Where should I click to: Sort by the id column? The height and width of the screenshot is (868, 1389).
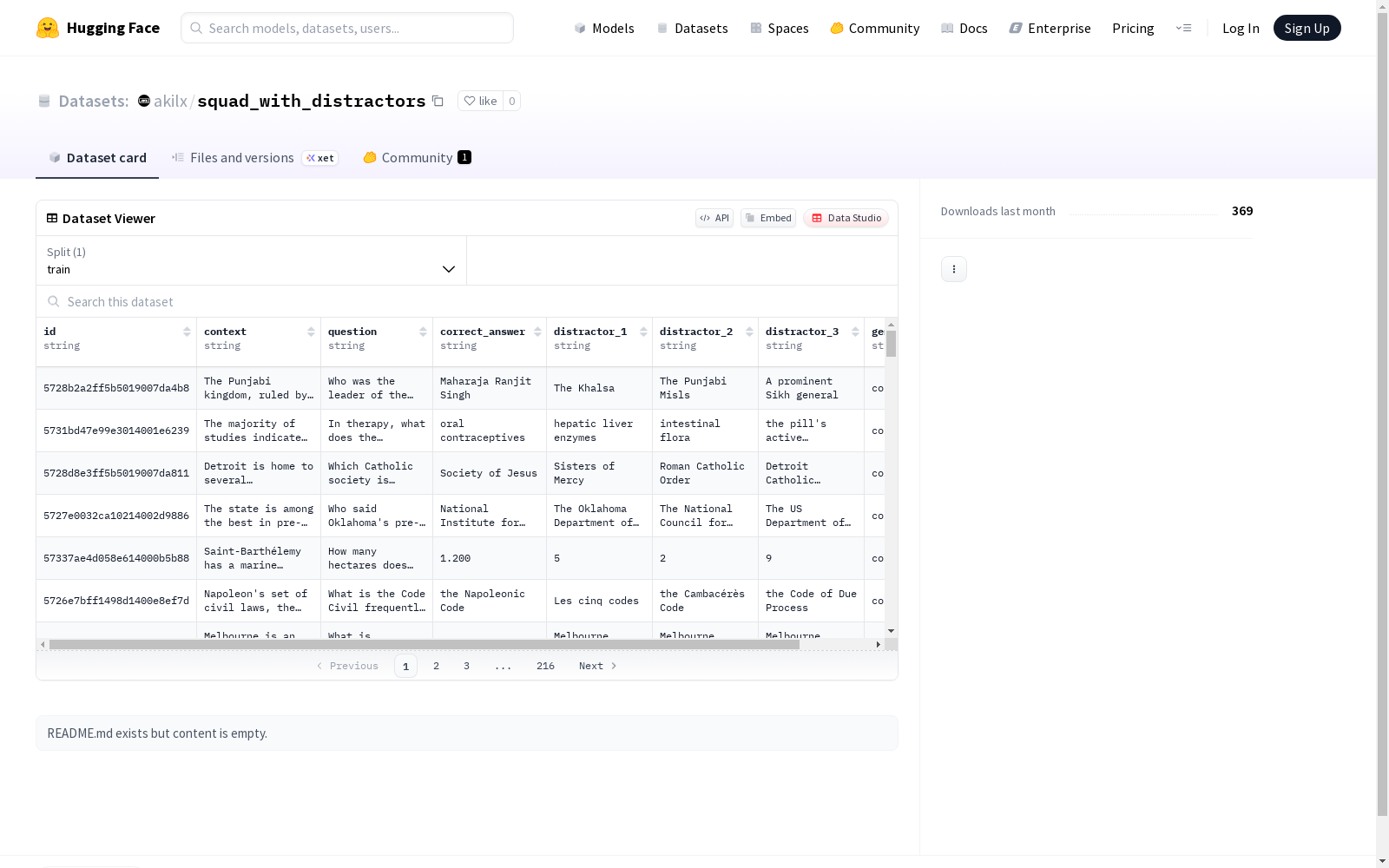pos(187,332)
